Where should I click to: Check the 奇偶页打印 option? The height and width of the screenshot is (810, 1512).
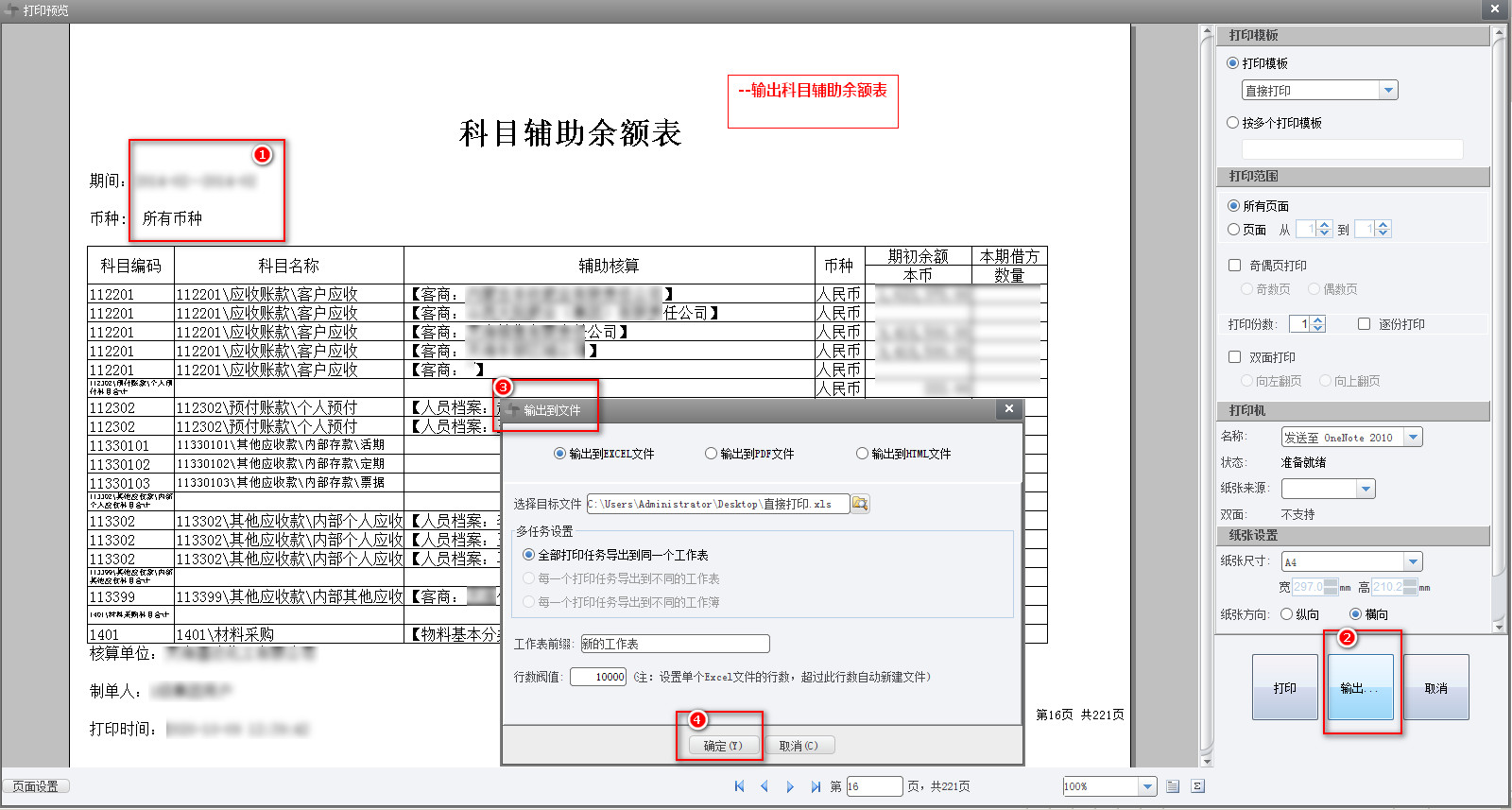[1234, 266]
